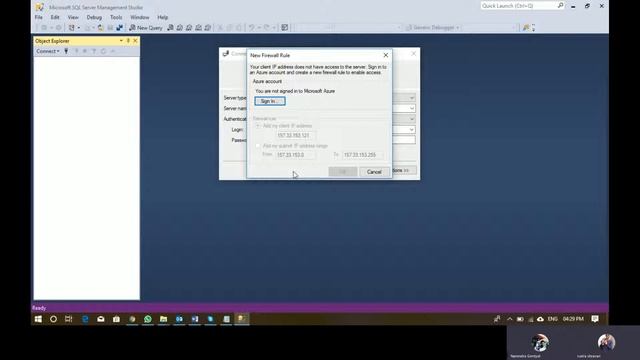
Task: Open the Login dropdown in Connect dialog
Action: (411, 129)
